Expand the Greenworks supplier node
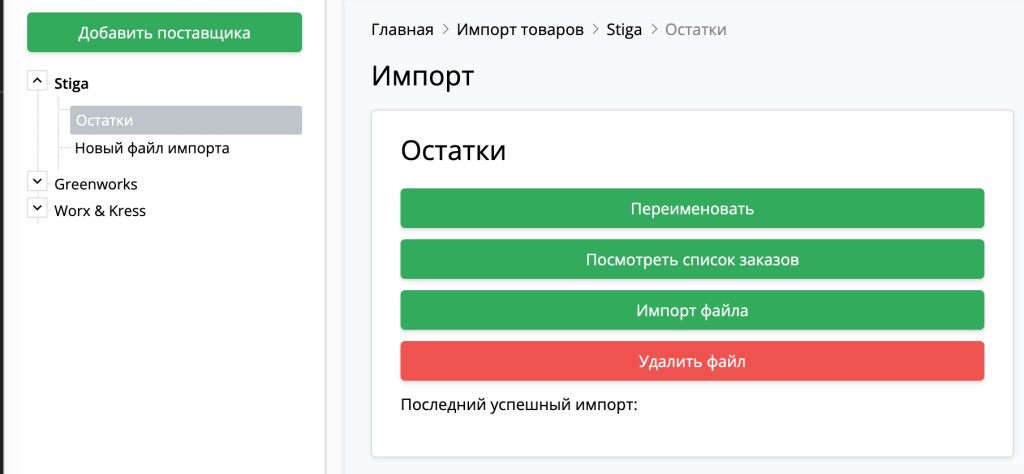1024x474 pixels. click(38, 181)
